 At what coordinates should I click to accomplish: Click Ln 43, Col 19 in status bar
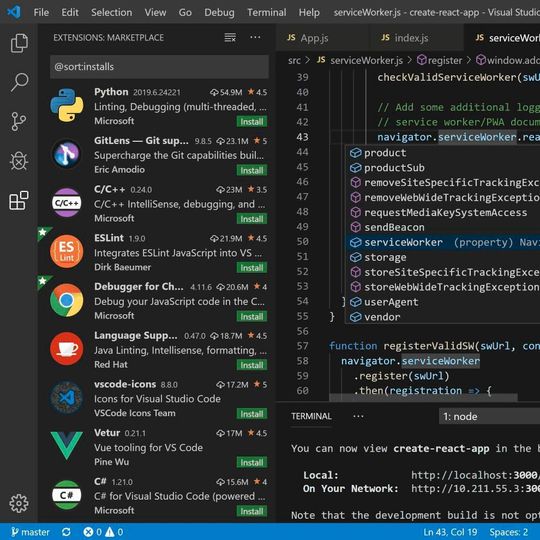point(450,532)
